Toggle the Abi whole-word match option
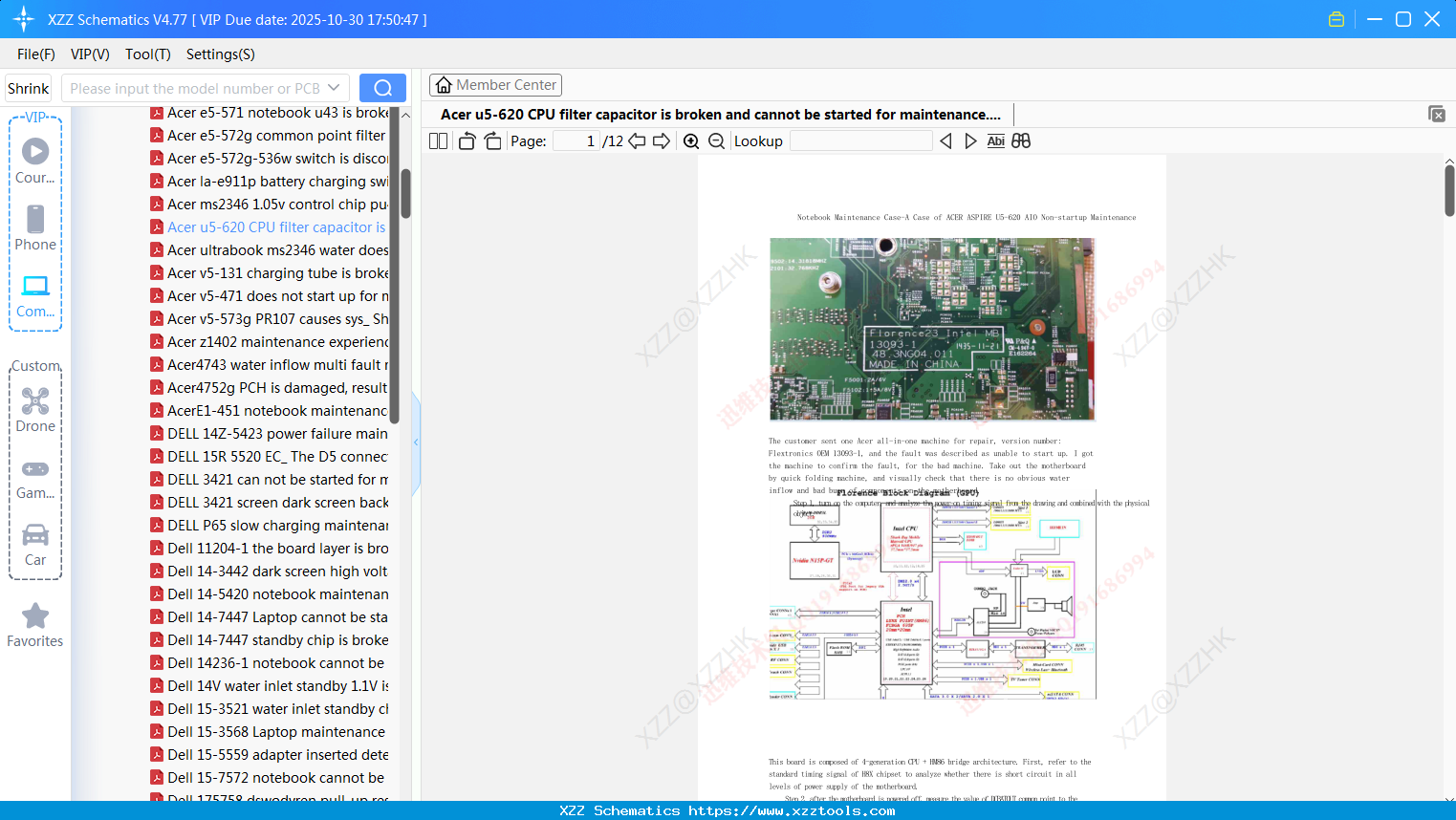The height and width of the screenshot is (820, 1456). click(x=995, y=141)
